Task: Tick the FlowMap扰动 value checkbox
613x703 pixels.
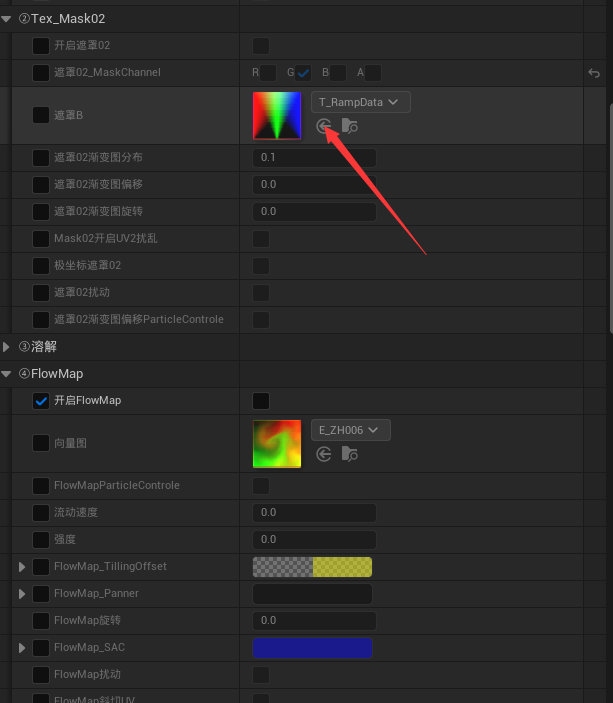Action: coord(261,675)
